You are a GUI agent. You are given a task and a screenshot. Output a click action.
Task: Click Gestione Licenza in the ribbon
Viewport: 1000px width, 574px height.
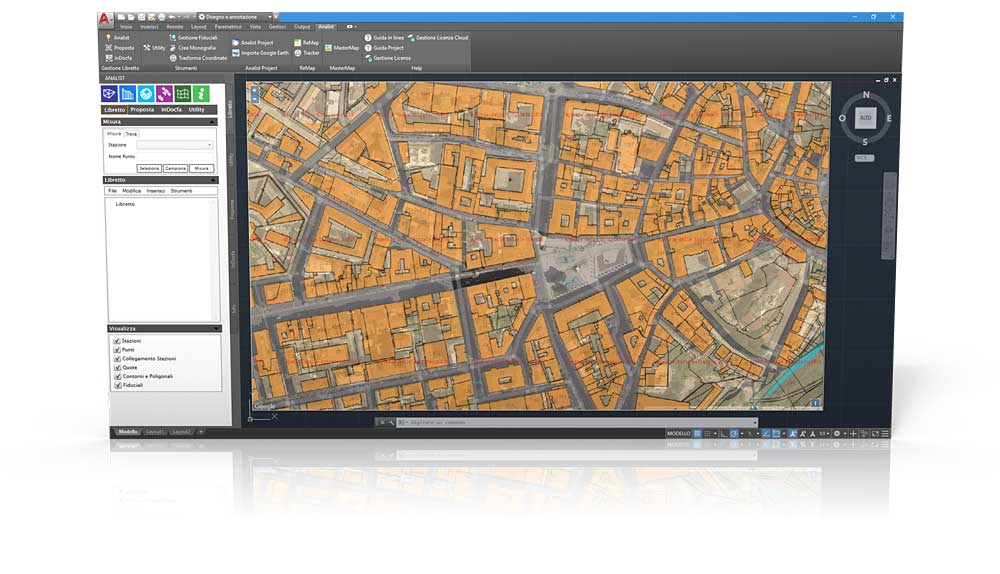tap(388, 58)
